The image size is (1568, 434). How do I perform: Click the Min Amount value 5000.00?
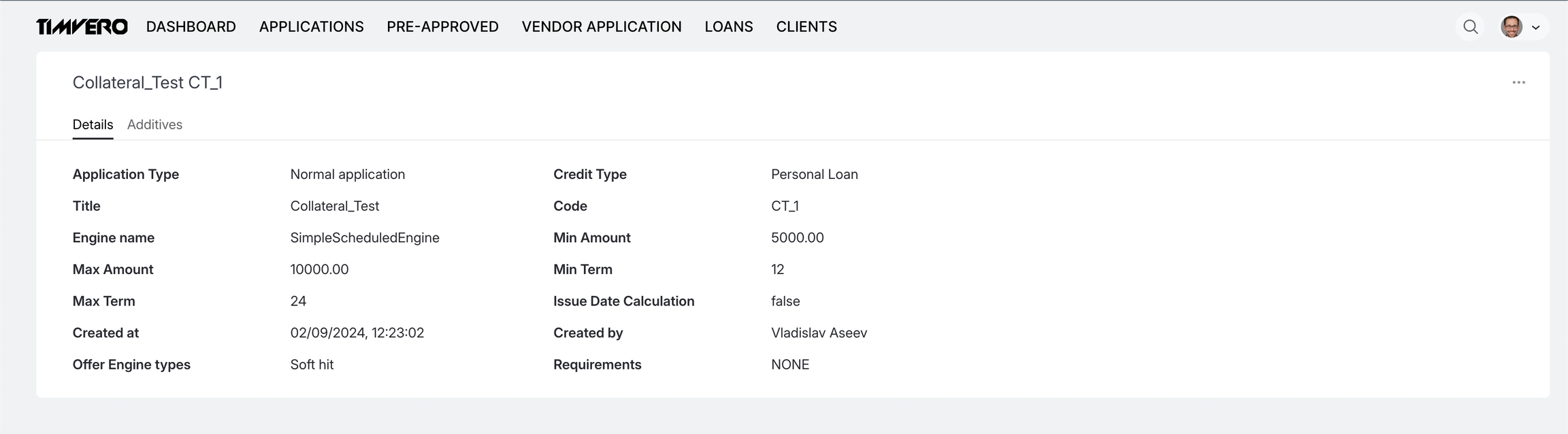(797, 237)
